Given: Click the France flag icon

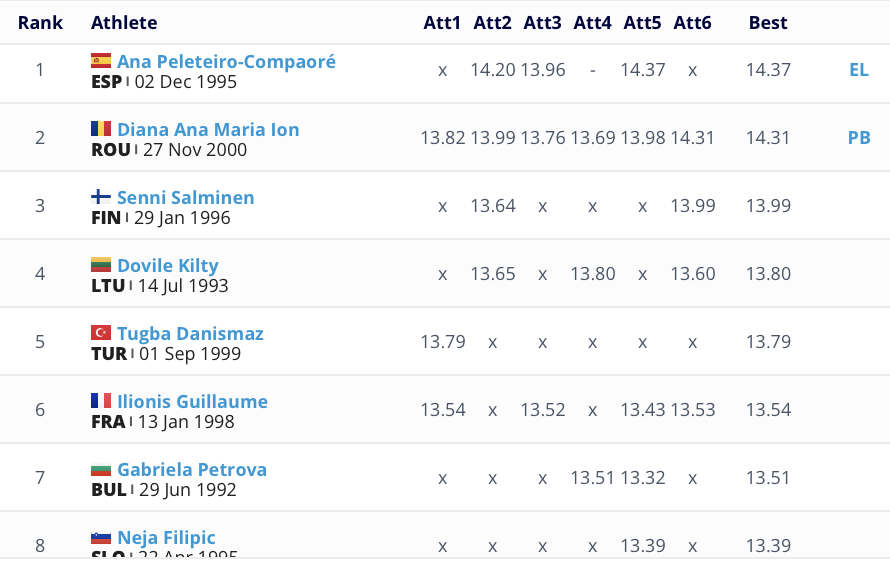Looking at the screenshot, I should [101, 401].
